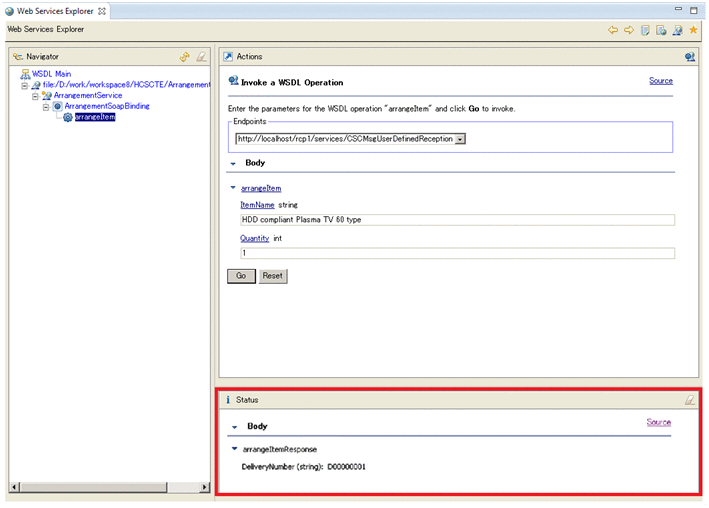Image resolution: width=709 pixels, height=508 pixels.
Task: Open the UDDI Page icon
Action: tap(646, 30)
